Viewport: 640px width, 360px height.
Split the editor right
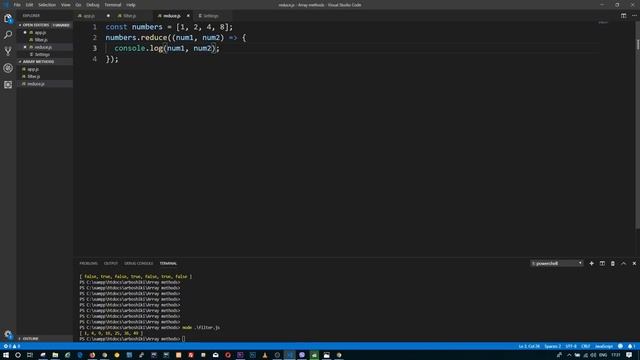click(623, 16)
